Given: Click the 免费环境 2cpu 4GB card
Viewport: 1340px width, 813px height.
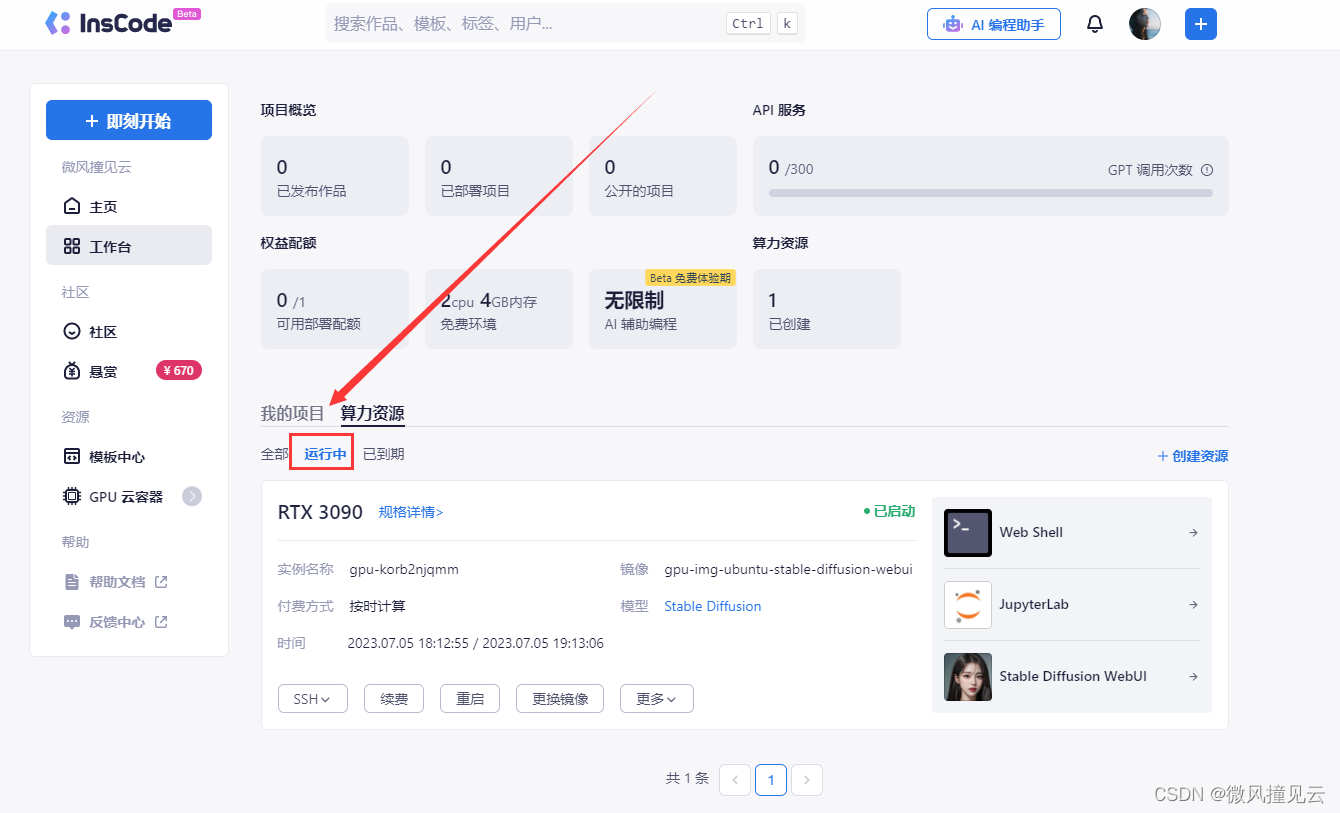Looking at the screenshot, I should [499, 309].
